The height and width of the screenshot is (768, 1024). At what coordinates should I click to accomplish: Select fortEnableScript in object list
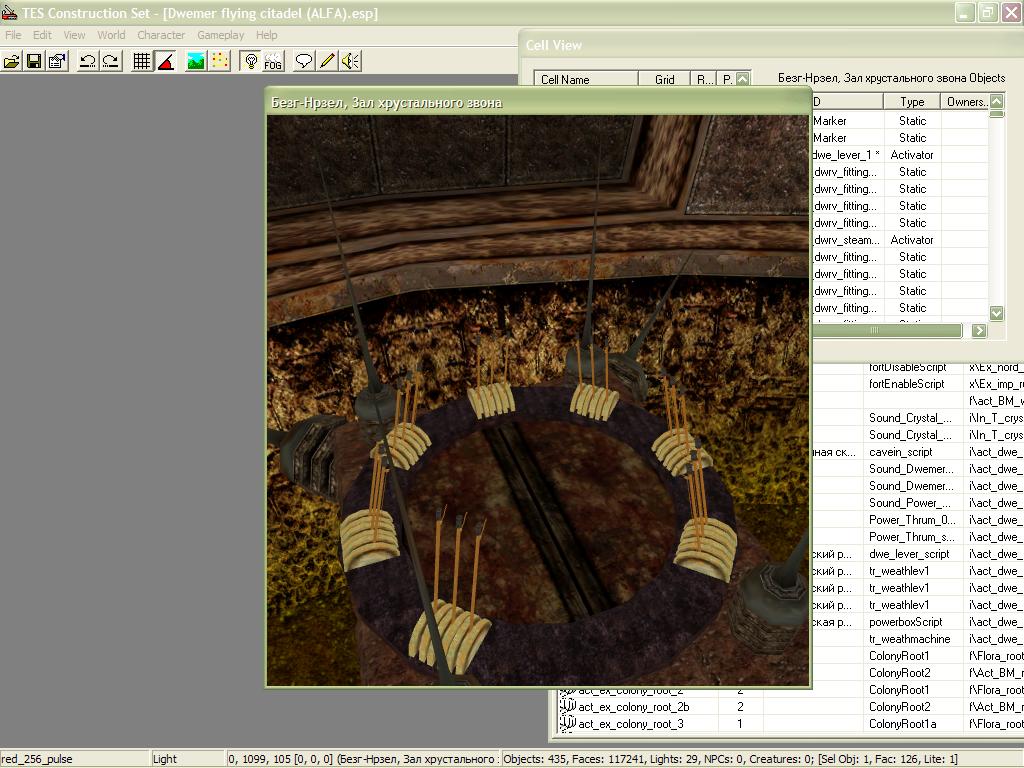(x=906, y=384)
